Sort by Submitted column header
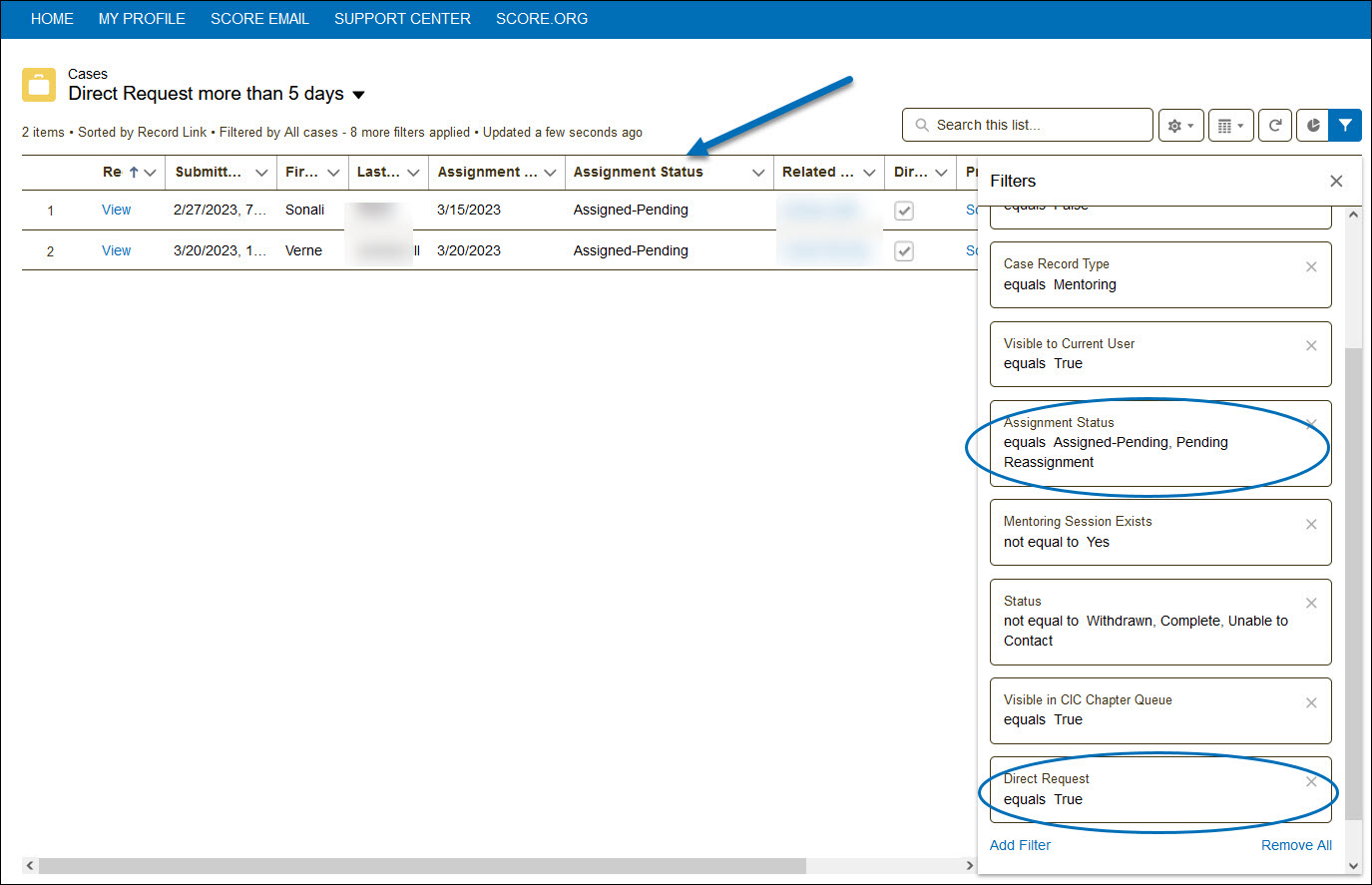The height and width of the screenshot is (885, 1372). (x=208, y=172)
